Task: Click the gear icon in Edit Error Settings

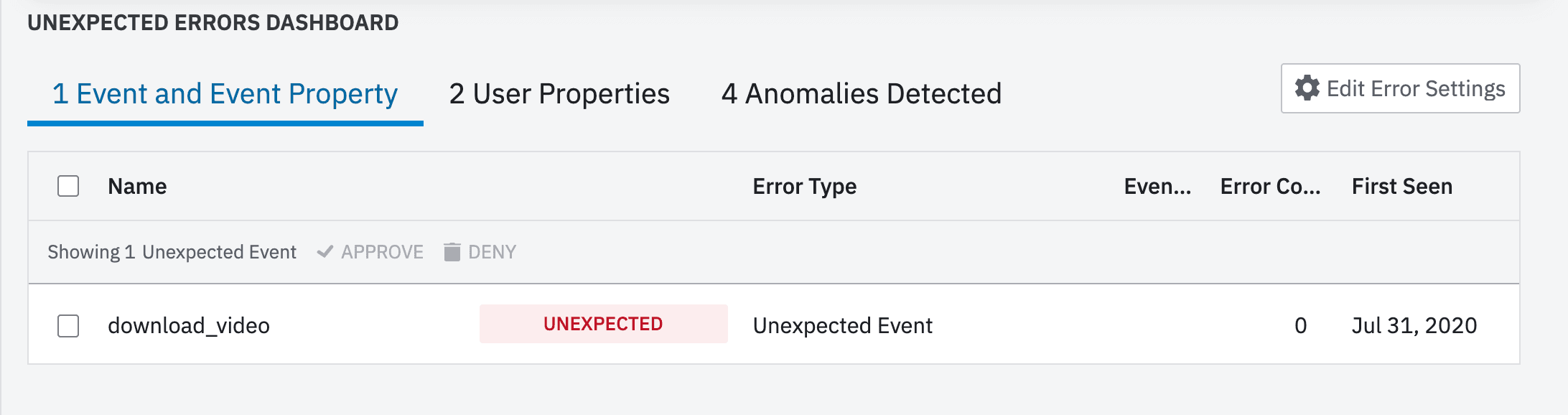Action: point(1307,88)
